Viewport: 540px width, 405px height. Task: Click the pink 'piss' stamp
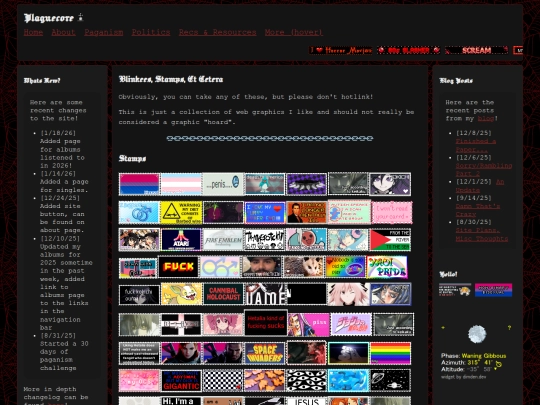(309, 324)
